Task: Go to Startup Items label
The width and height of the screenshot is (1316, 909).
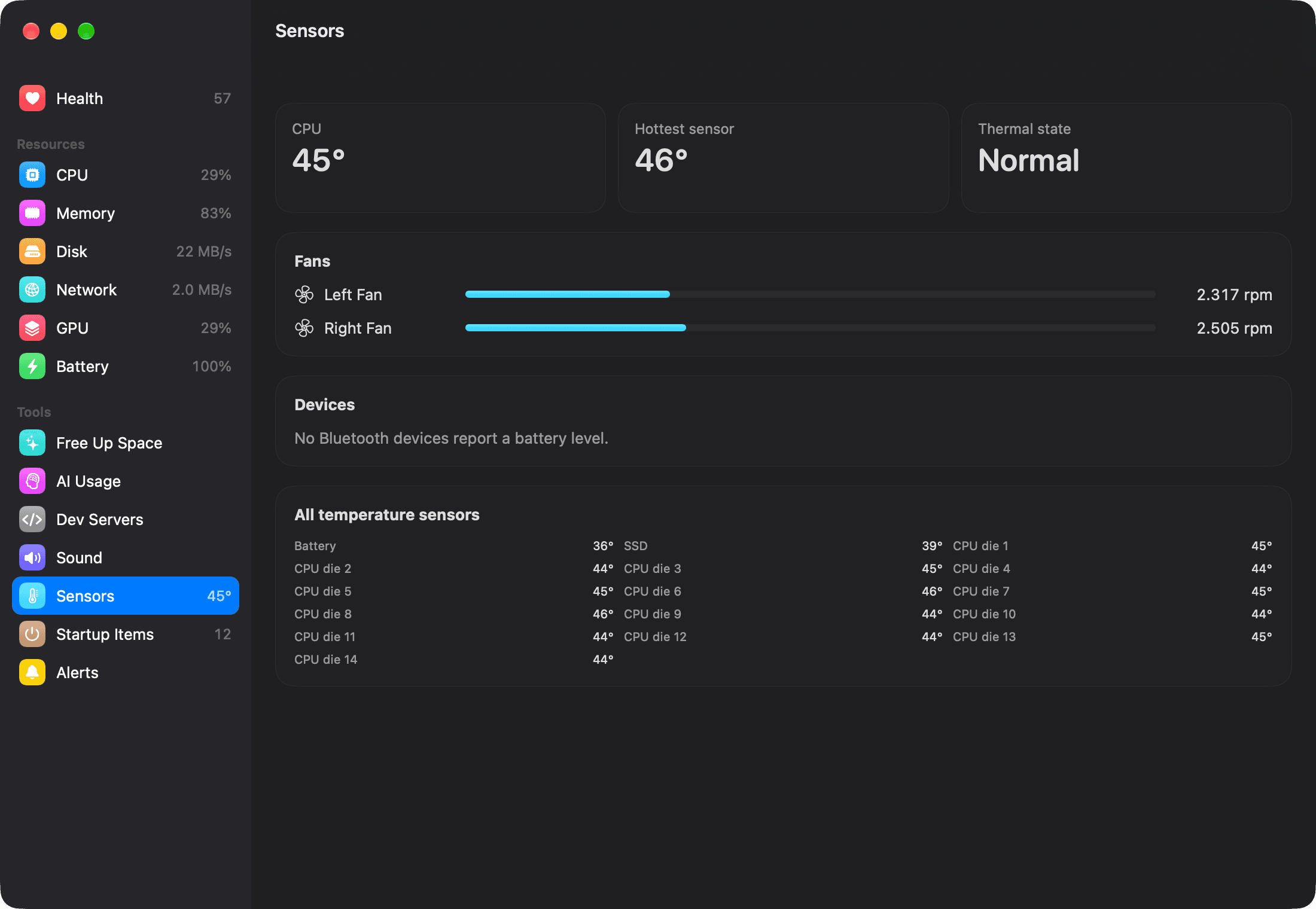Action: click(x=105, y=635)
